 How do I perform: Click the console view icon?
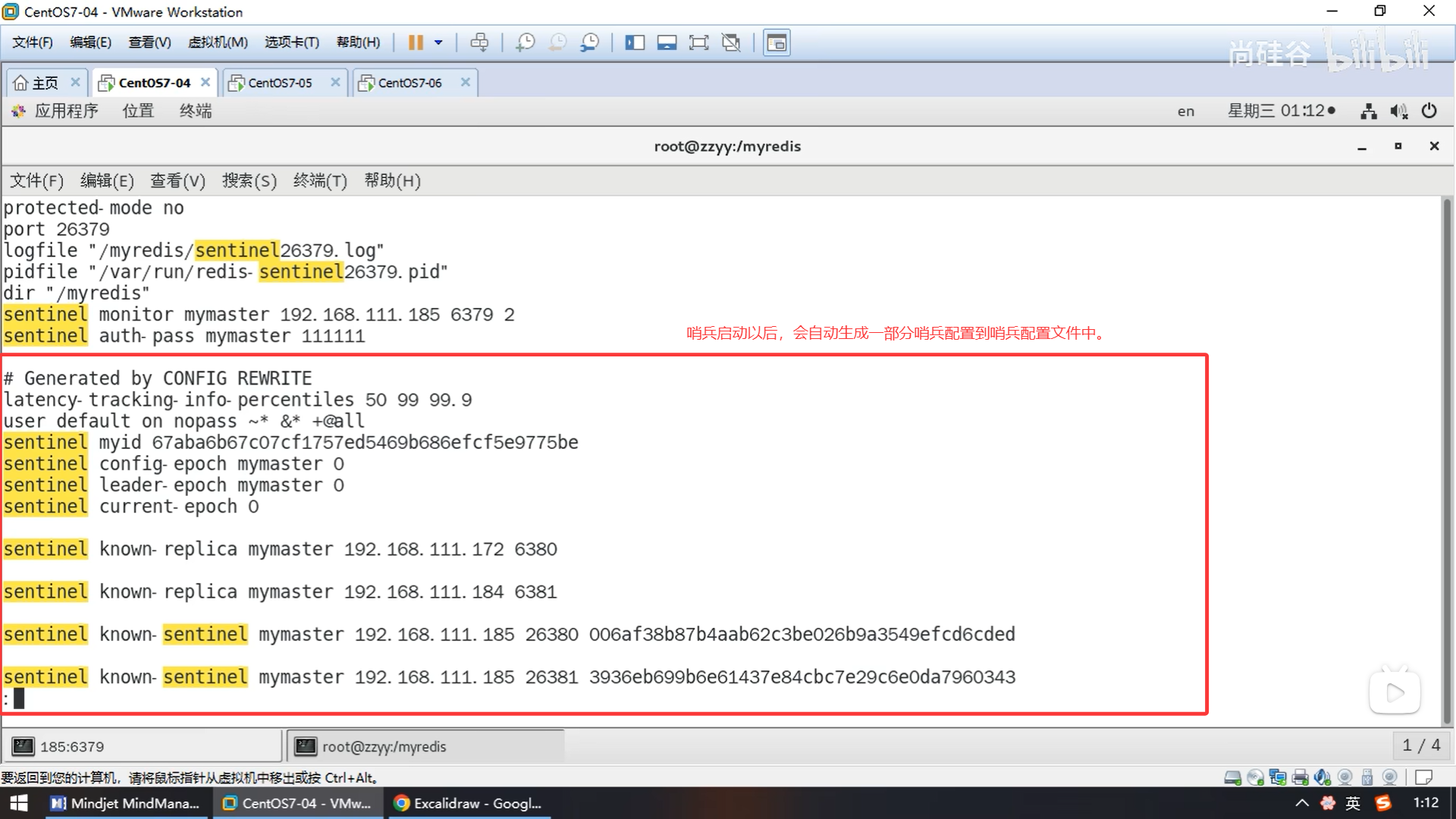(x=777, y=42)
